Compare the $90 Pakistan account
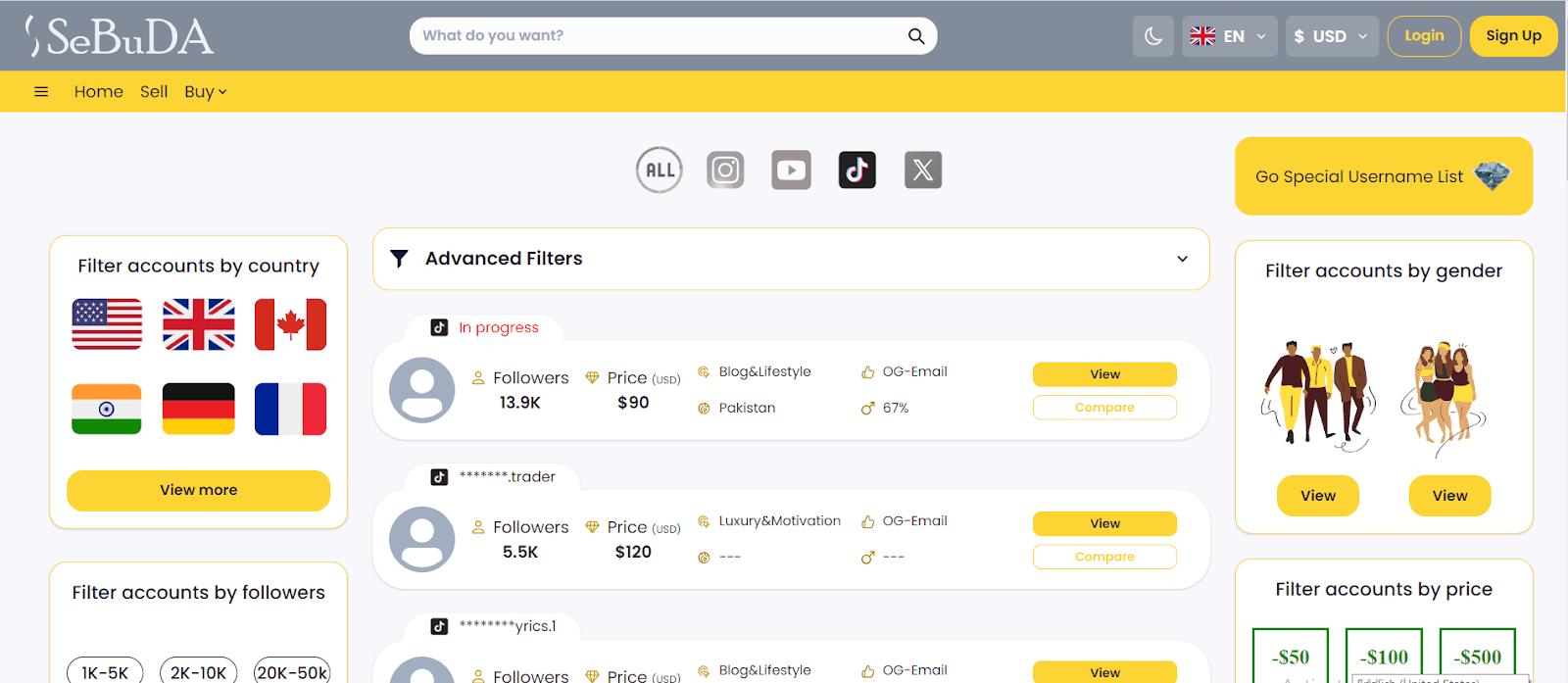Screen dimensions: 1568x683 pos(1104,408)
